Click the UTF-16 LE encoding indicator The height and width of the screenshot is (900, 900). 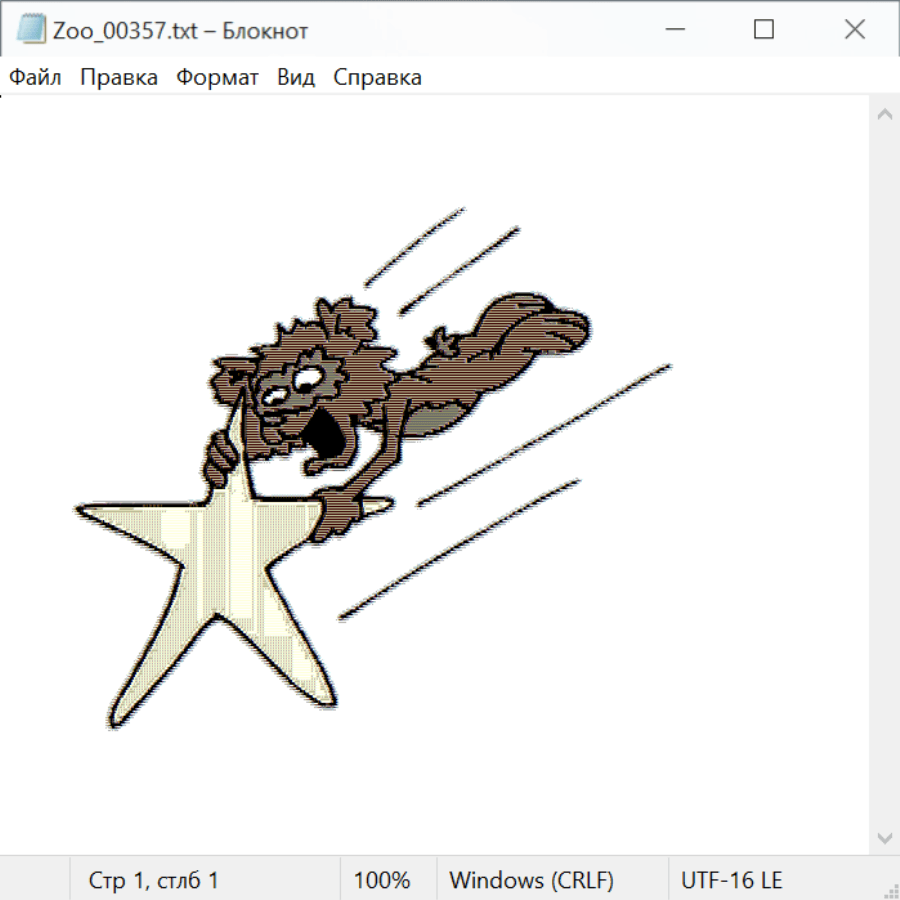tap(731, 880)
